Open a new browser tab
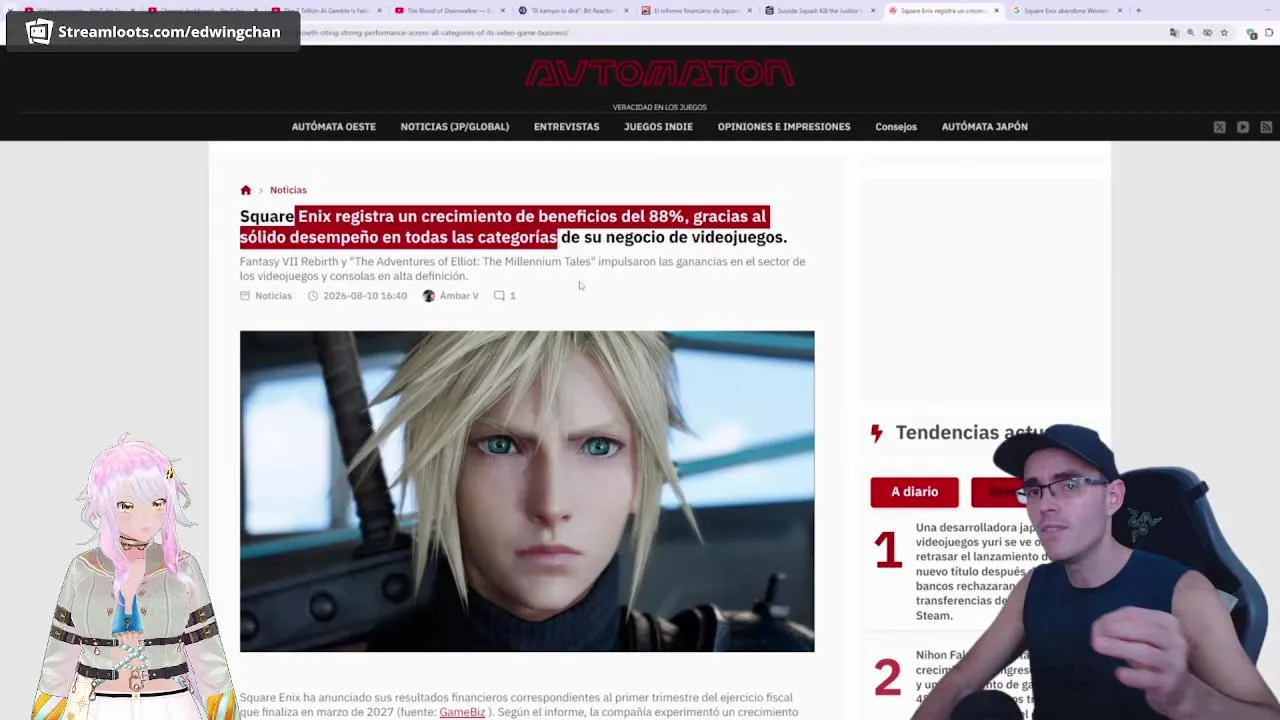The image size is (1280, 720). point(1138,11)
